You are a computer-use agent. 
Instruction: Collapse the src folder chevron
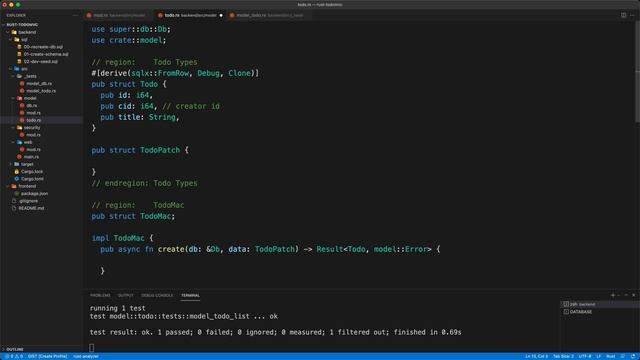coord(11,69)
